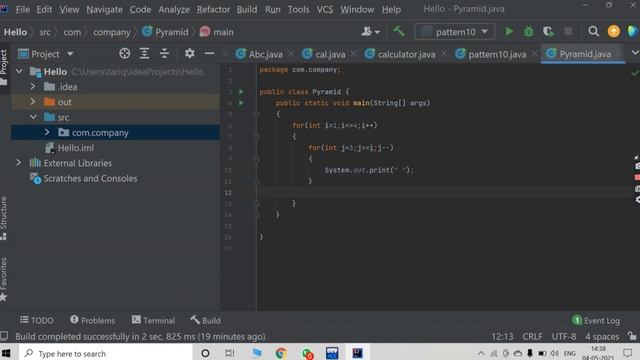
Task: Switch to calculator.java editor tab
Action: 401,54
